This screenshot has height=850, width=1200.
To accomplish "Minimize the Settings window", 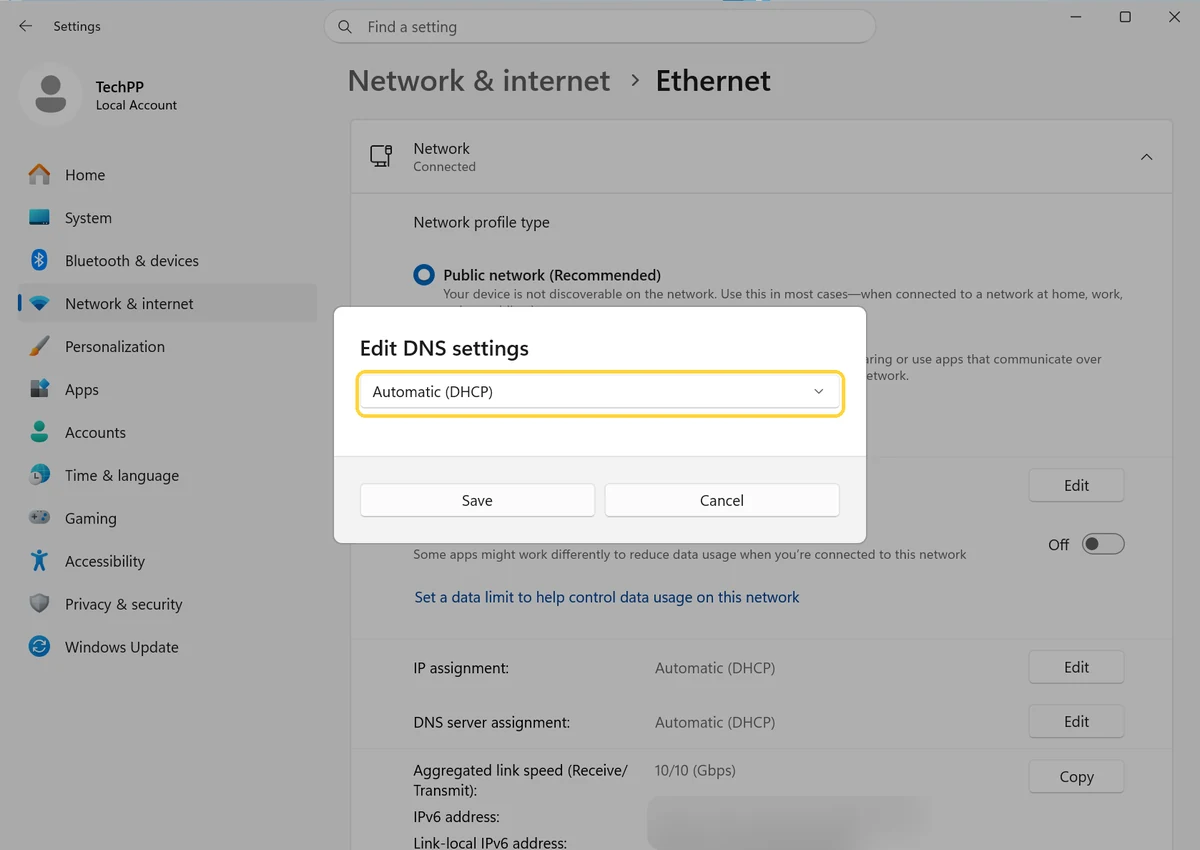I will coord(1077,17).
